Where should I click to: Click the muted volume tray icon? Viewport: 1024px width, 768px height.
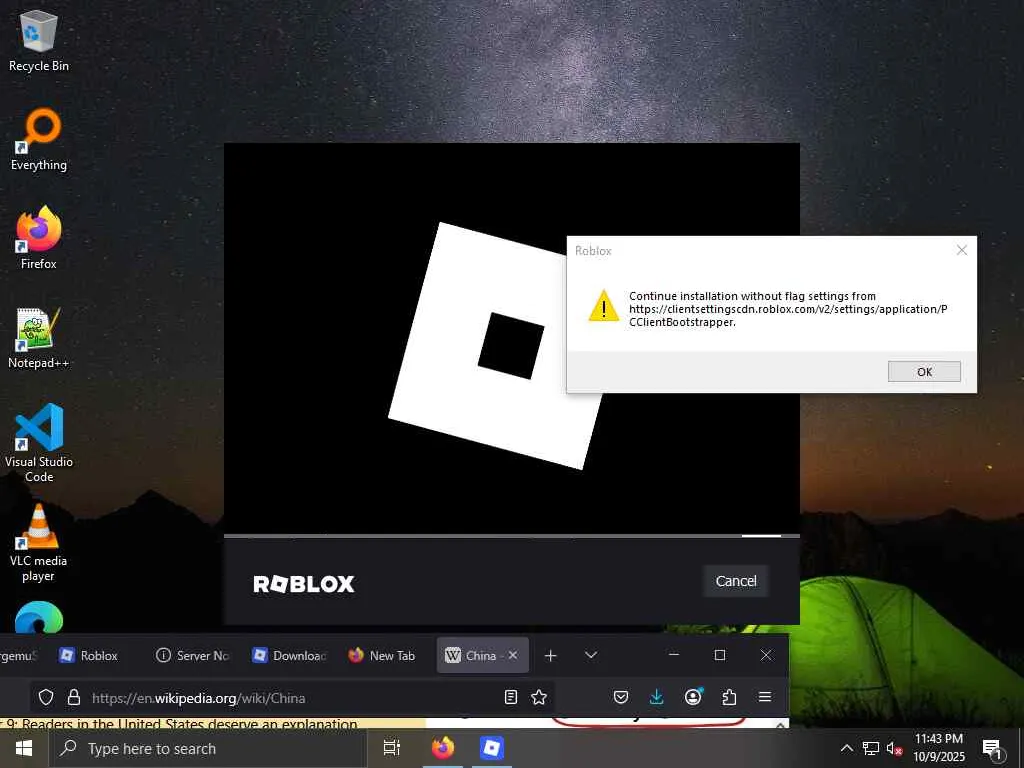tap(894, 748)
